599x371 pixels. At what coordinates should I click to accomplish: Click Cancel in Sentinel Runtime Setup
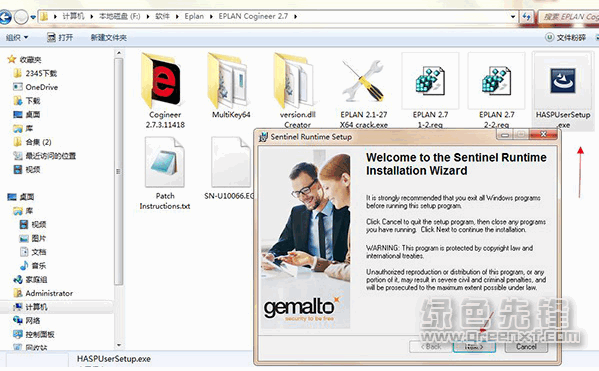tap(526, 347)
